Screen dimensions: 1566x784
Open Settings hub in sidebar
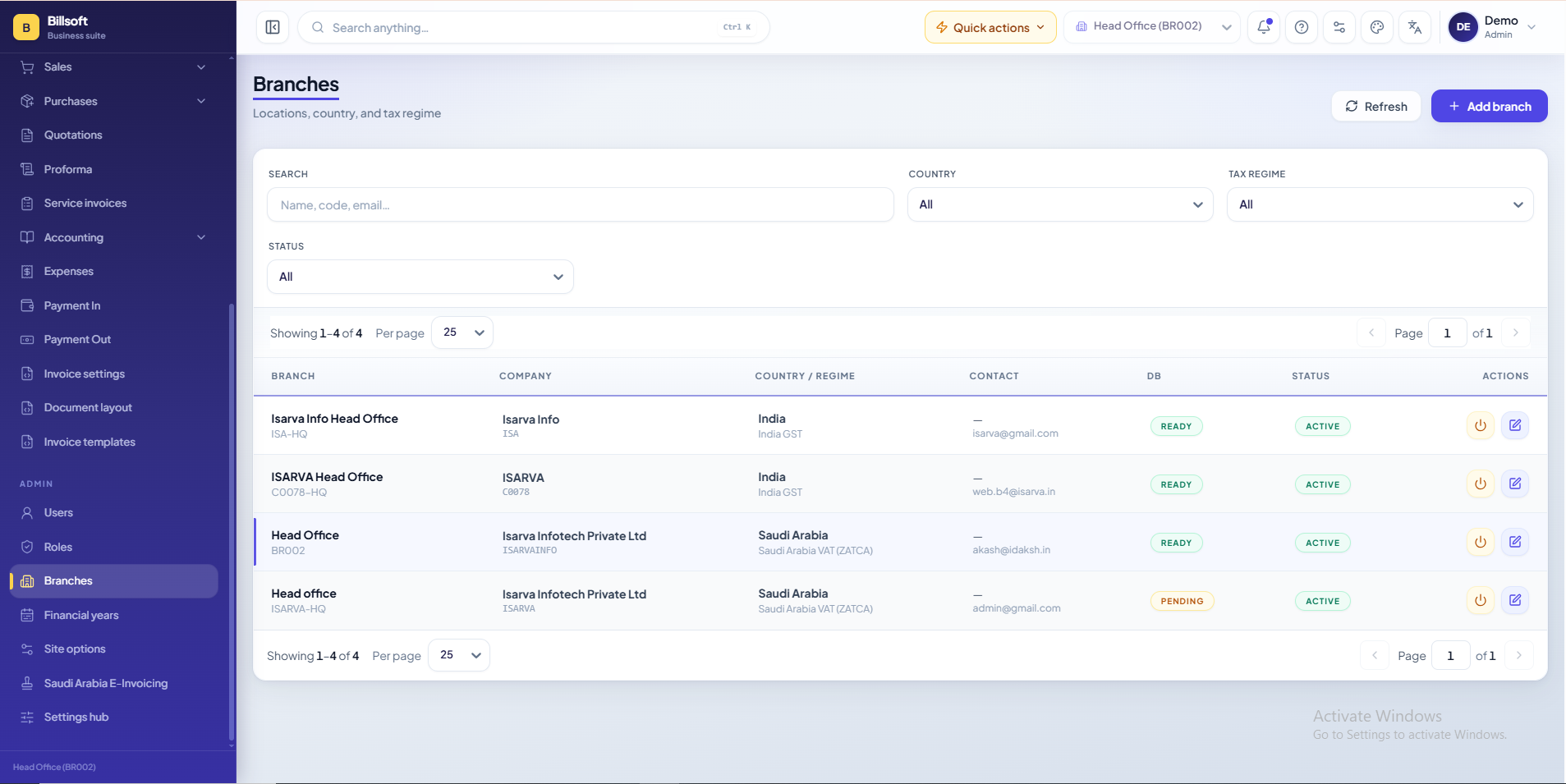pos(113,717)
